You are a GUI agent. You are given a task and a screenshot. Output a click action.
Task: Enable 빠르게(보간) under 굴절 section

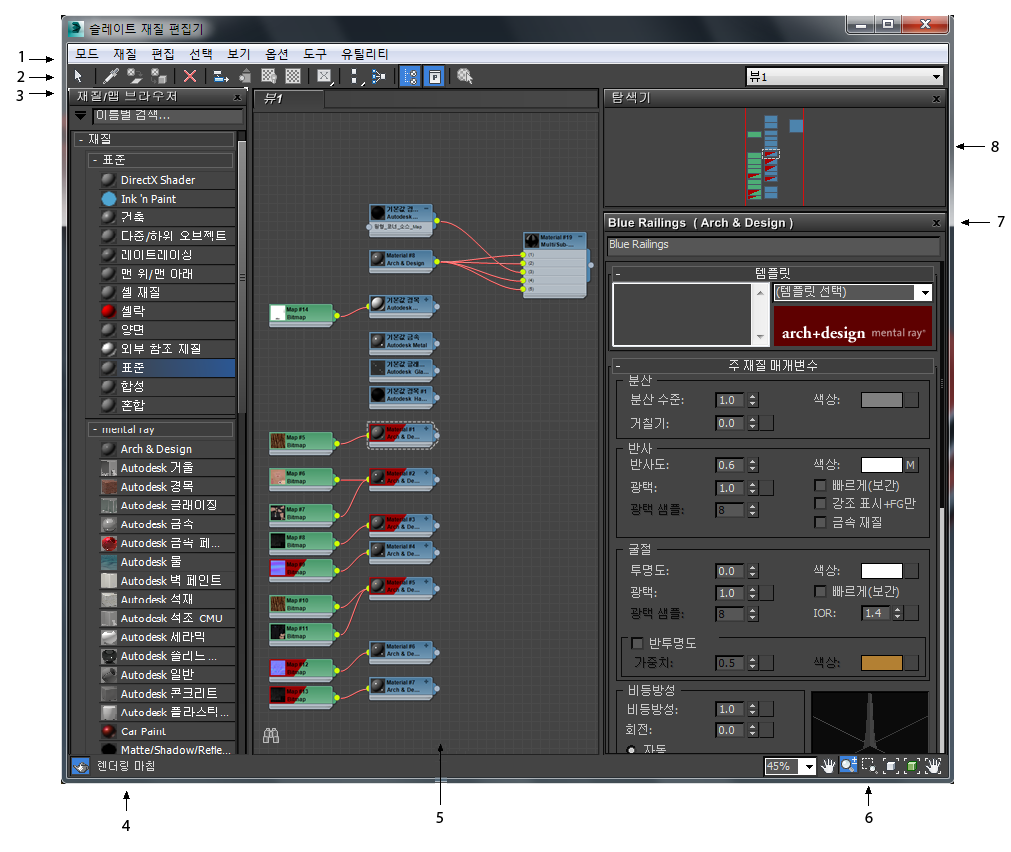click(820, 591)
